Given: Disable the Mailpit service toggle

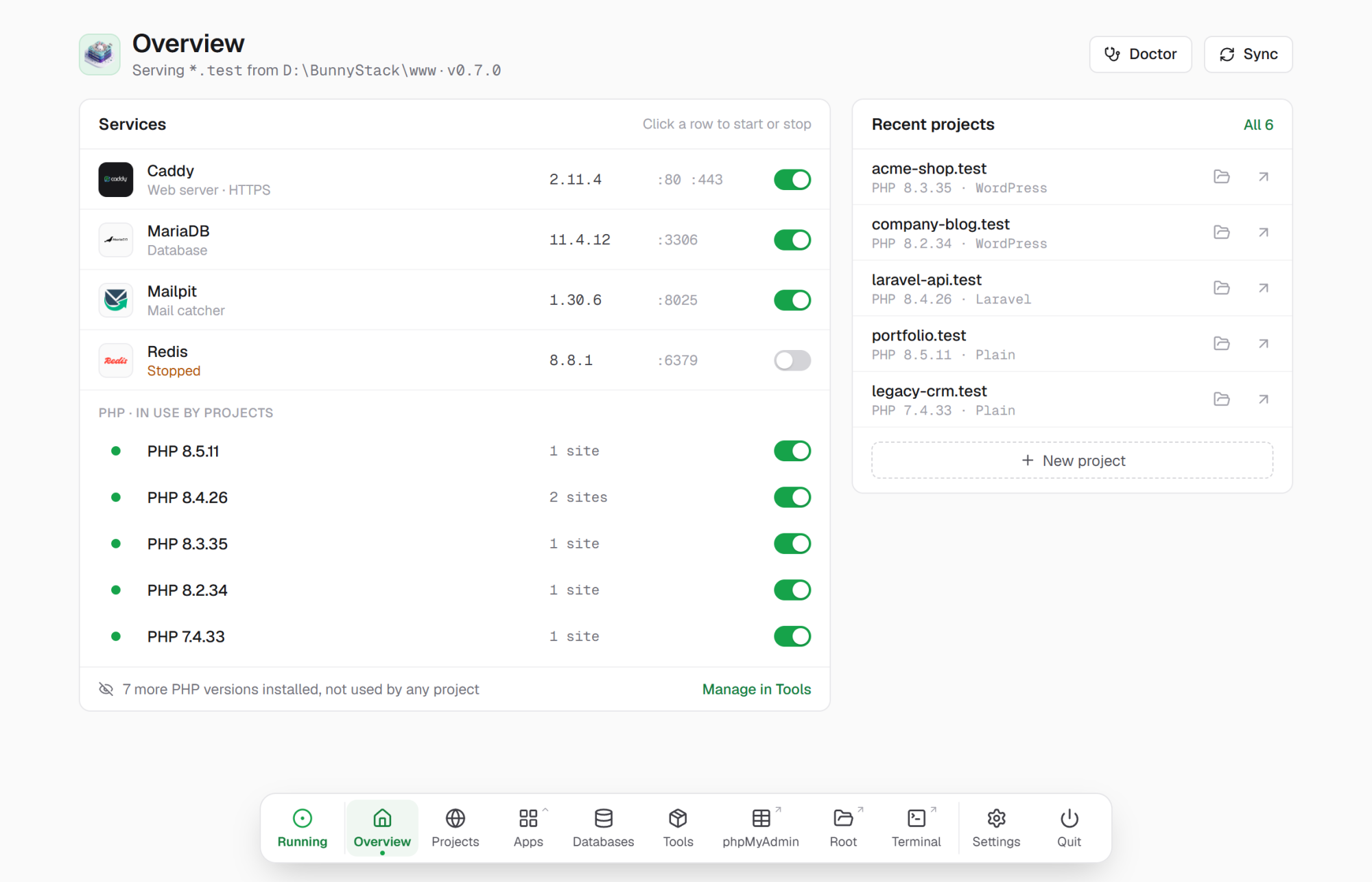Looking at the screenshot, I should click(x=792, y=301).
